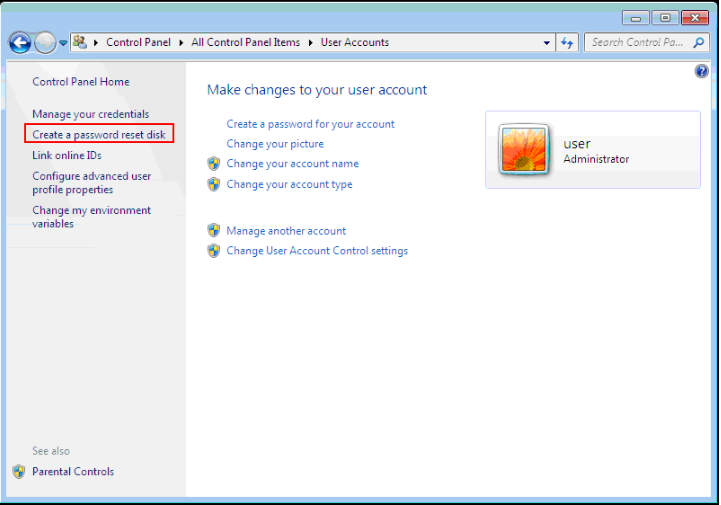
Task: Open Change User Account Control settings
Action: (x=317, y=251)
